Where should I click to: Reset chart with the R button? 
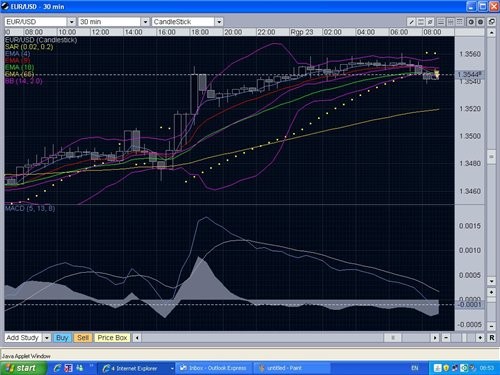[x=492, y=338]
